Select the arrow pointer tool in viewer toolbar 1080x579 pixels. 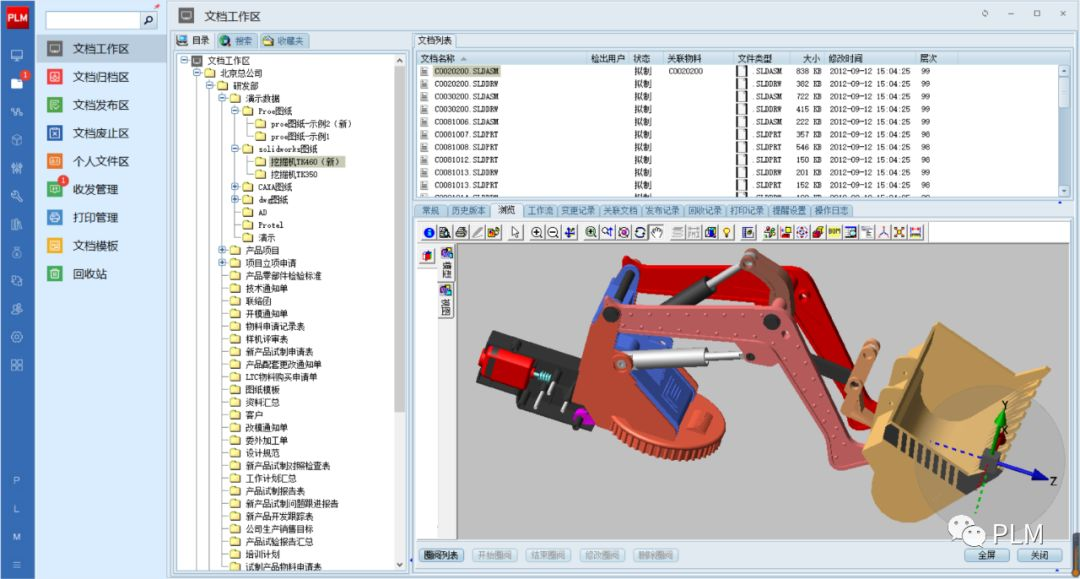pyautogui.click(x=515, y=232)
